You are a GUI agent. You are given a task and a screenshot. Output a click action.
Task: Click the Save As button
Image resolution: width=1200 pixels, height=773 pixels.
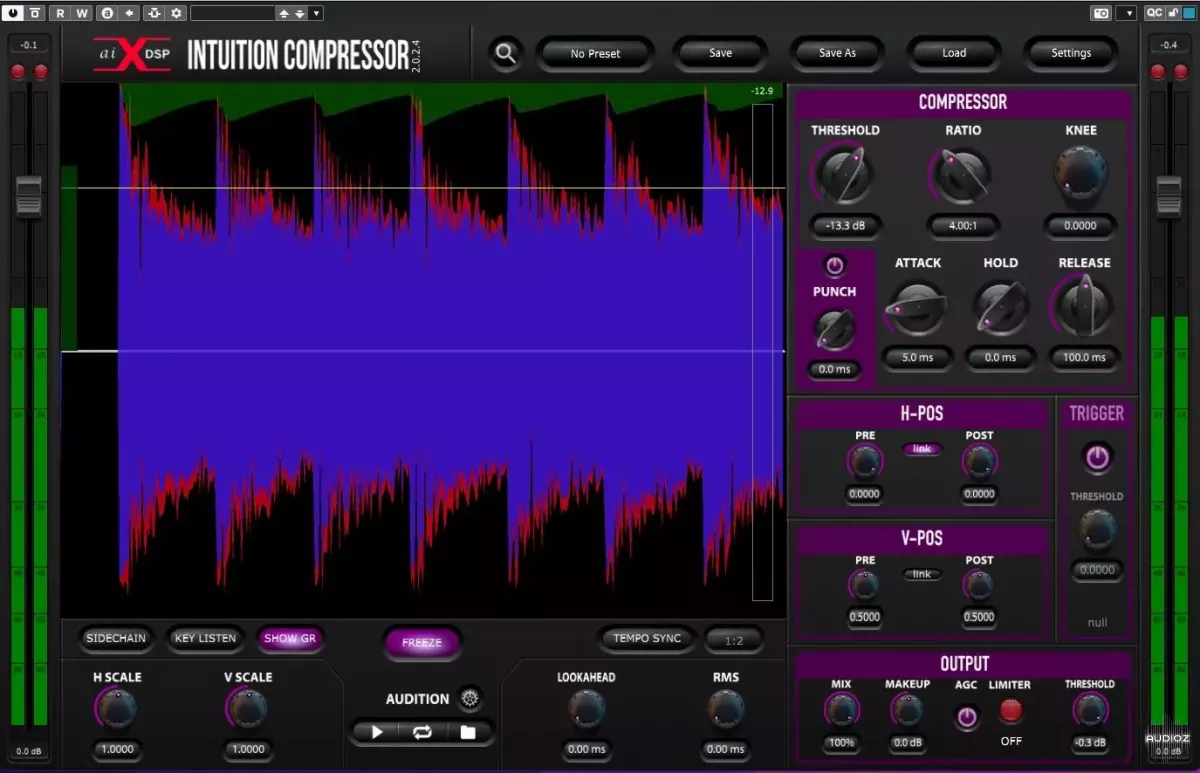click(x=837, y=53)
